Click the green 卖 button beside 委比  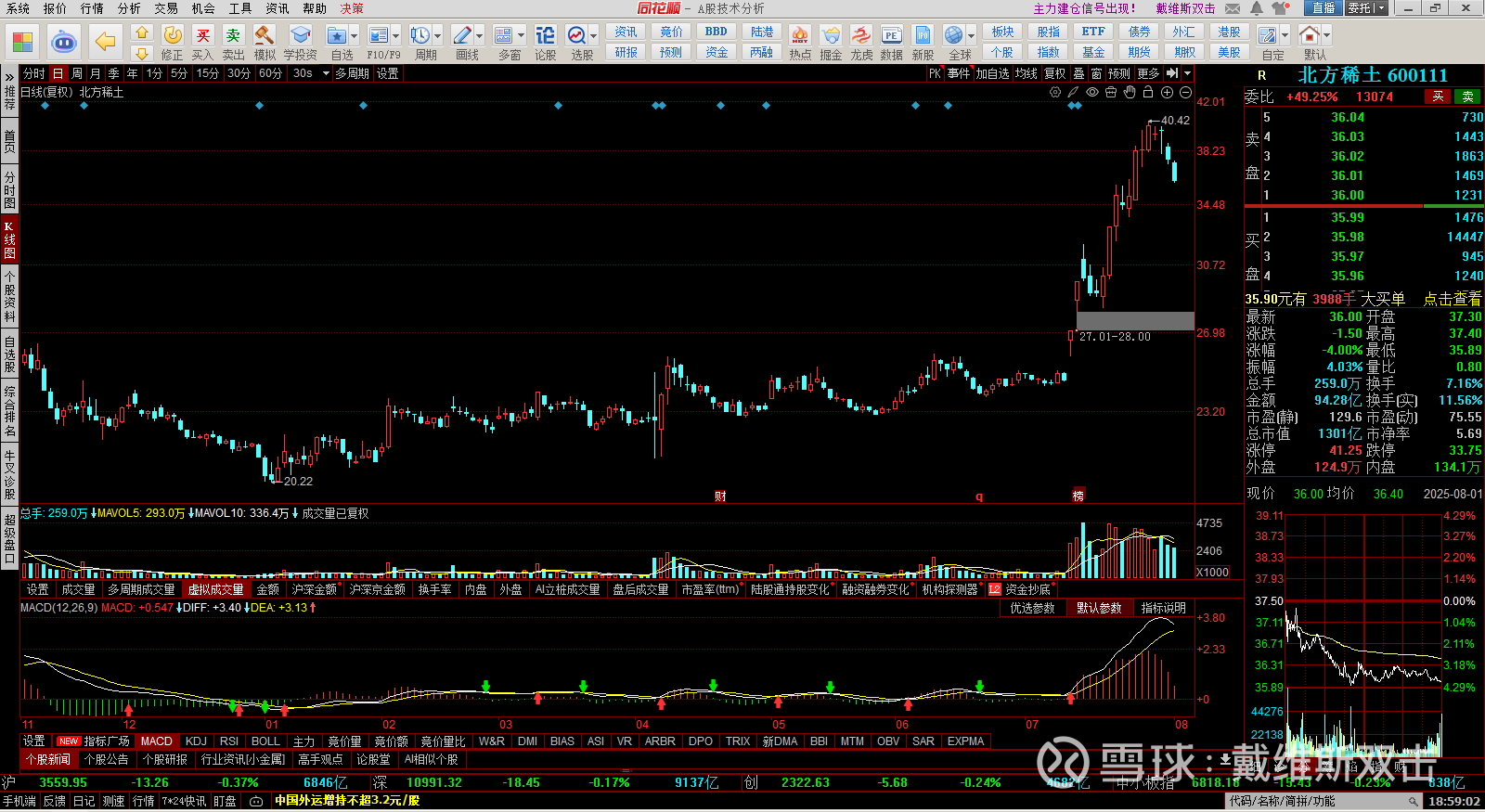coord(1467,97)
